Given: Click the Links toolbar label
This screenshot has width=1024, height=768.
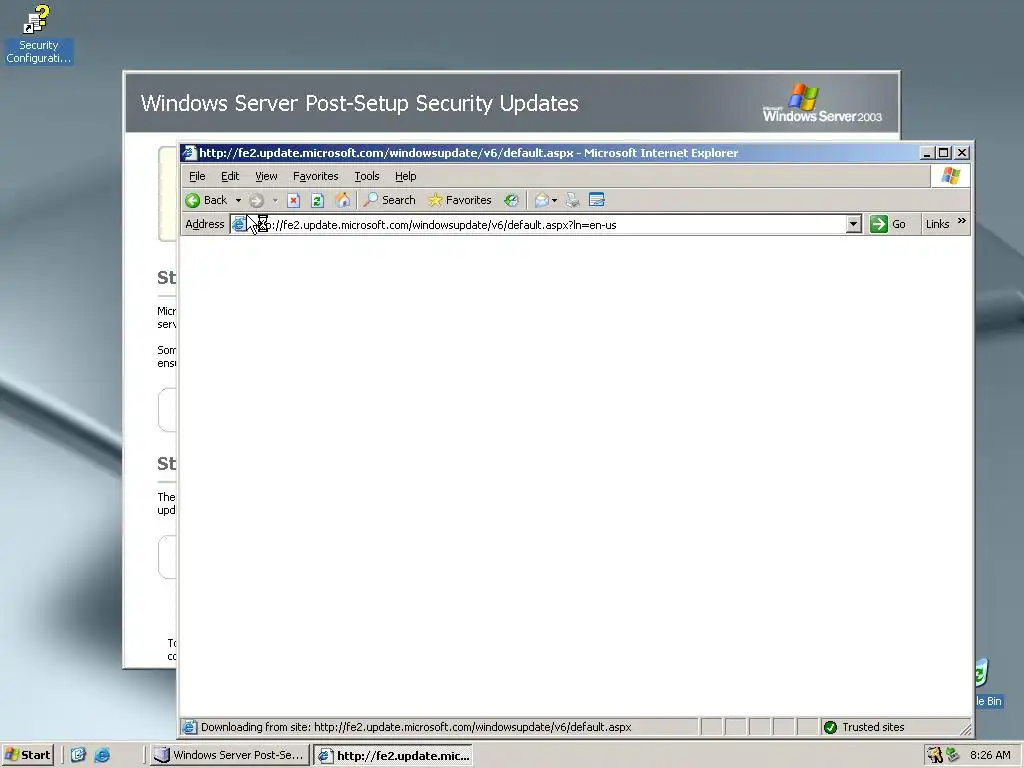Looking at the screenshot, I should 937,225.
